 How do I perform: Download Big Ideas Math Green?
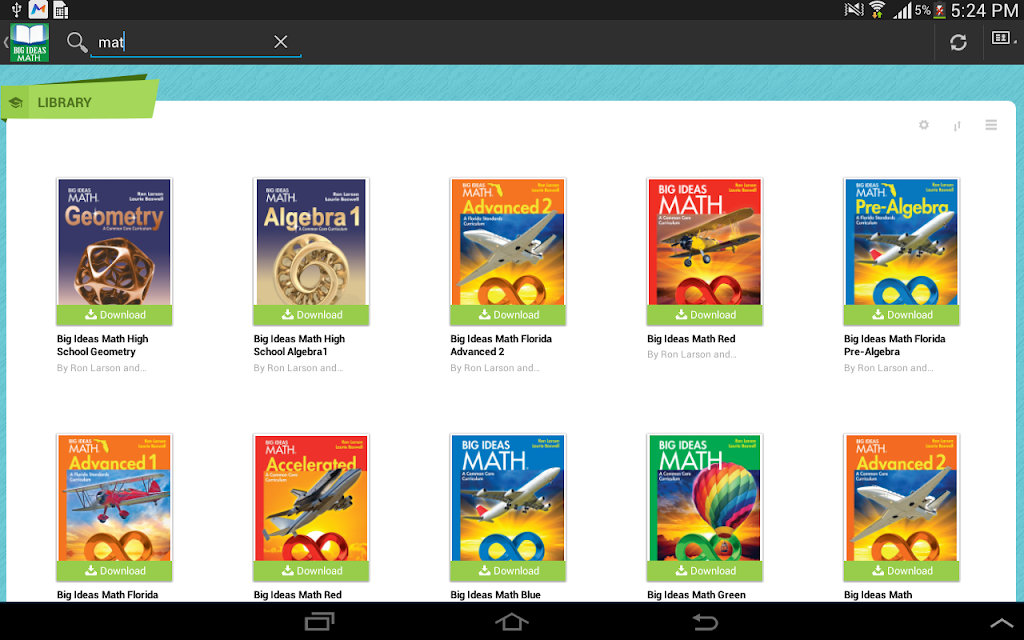click(705, 571)
